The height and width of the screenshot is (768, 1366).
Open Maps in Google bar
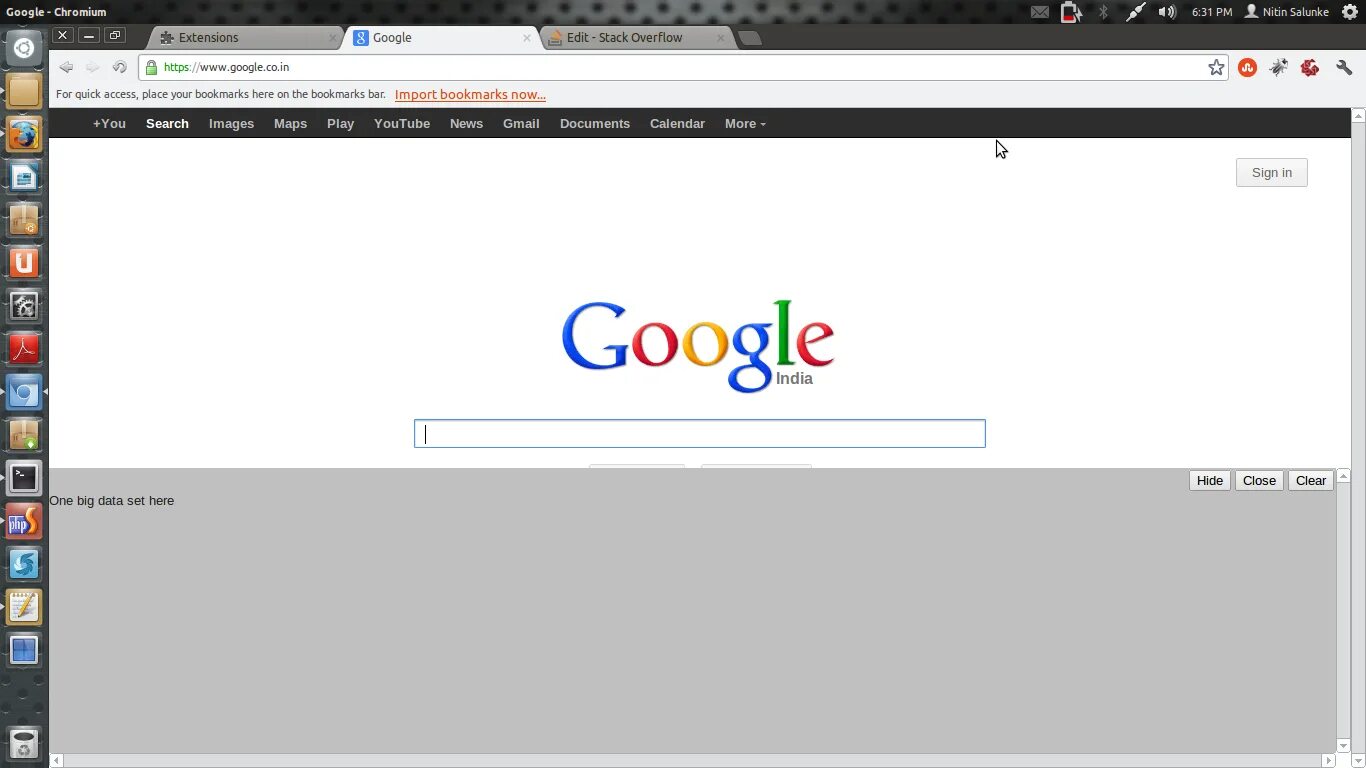pyautogui.click(x=290, y=124)
